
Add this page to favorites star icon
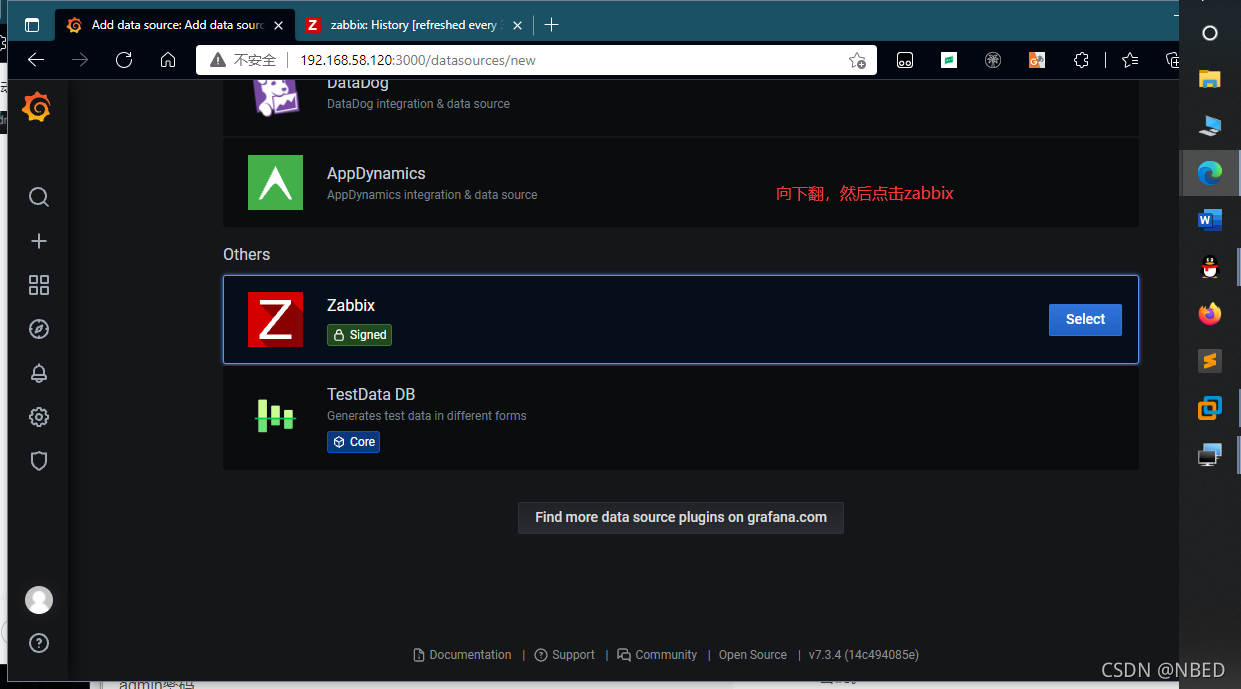[857, 60]
